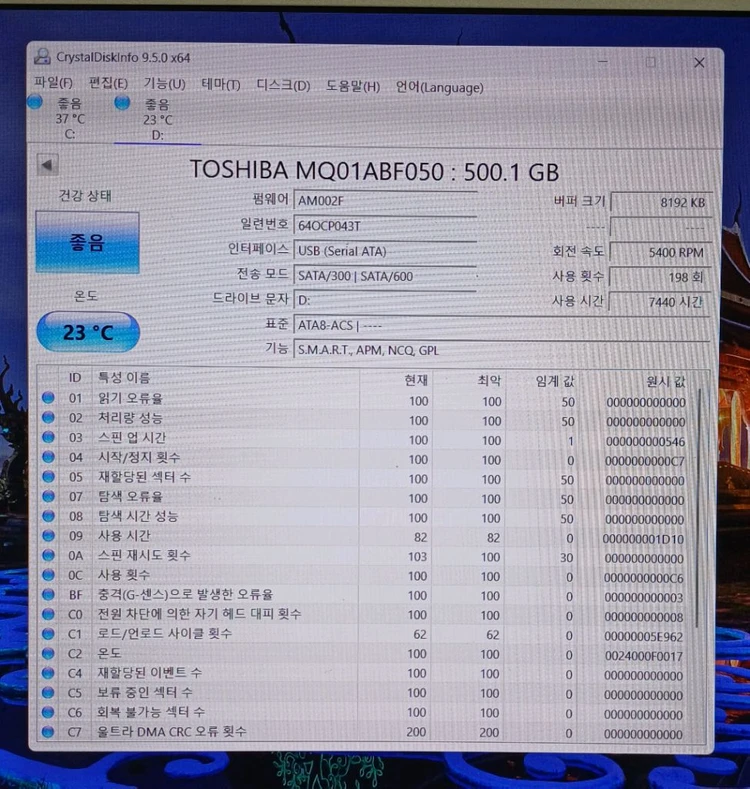
Task: Click the status dot for row C6 회복 불가능 섹터 수
Action: point(48,712)
